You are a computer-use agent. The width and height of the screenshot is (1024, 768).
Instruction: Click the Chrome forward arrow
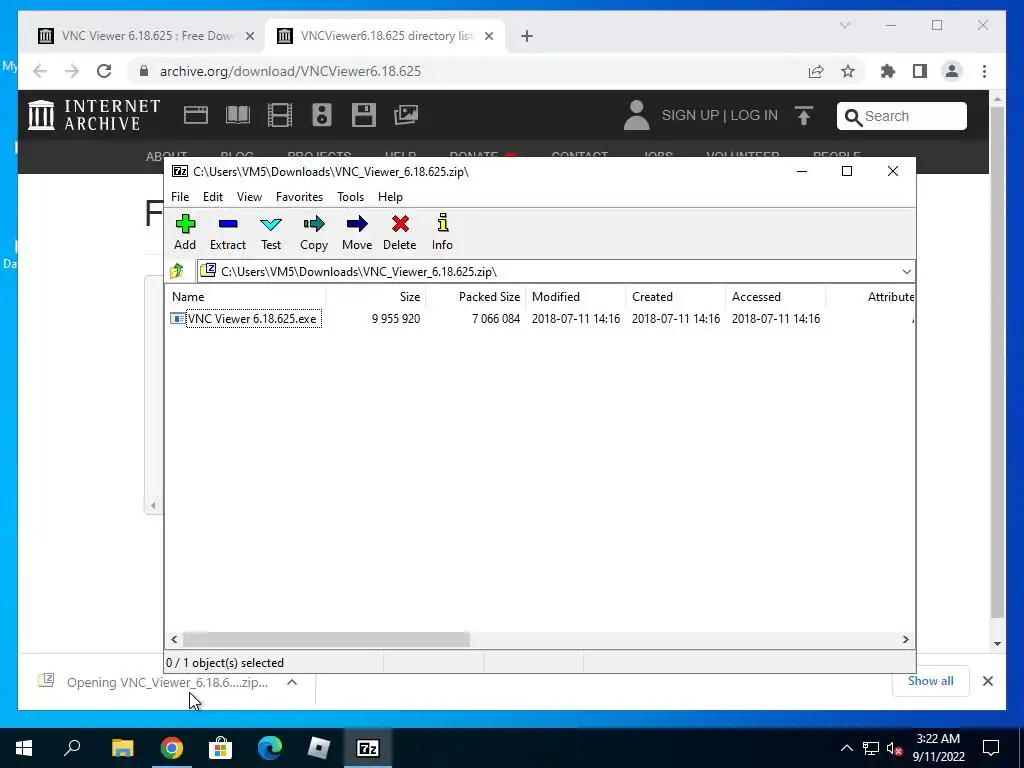tap(72, 71)
